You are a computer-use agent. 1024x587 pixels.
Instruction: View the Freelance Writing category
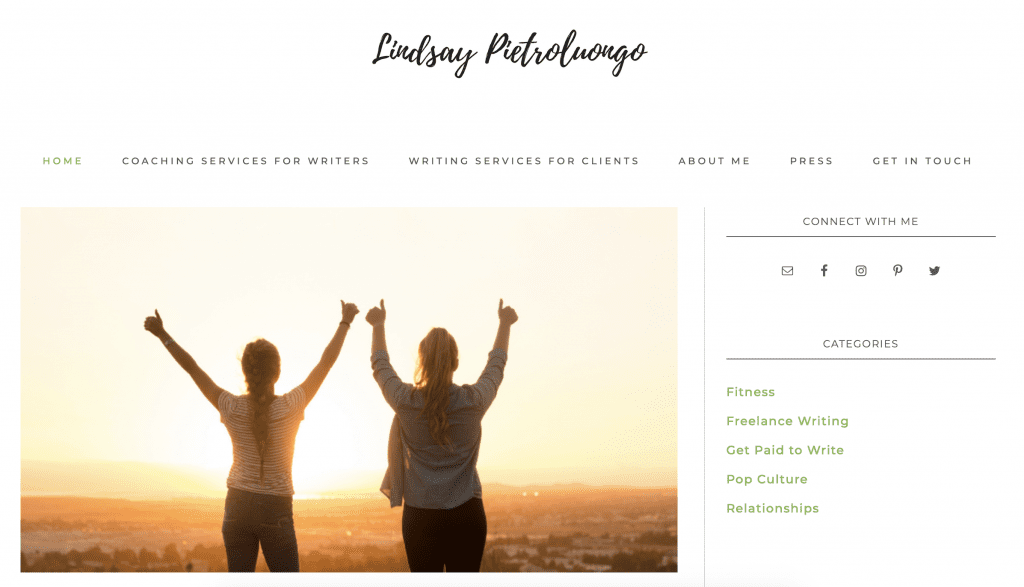(788, 421)
